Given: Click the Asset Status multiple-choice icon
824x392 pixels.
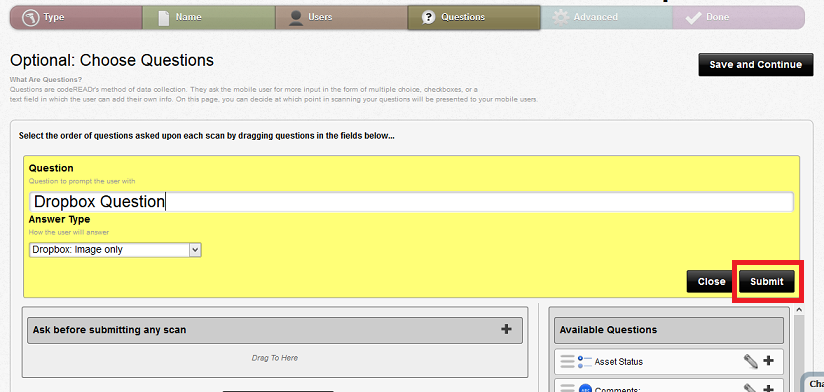Looking at the screenshot, I should [x=584, y=362].
